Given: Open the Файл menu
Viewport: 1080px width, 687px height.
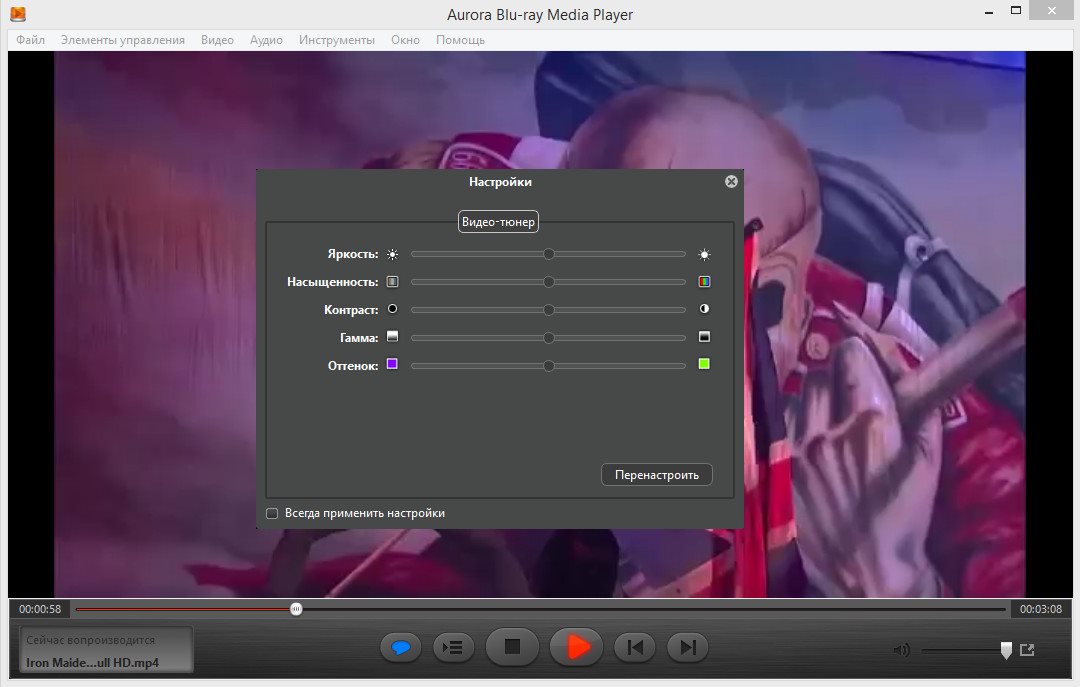Looking at the screenshot, I should tap(30, 40).
